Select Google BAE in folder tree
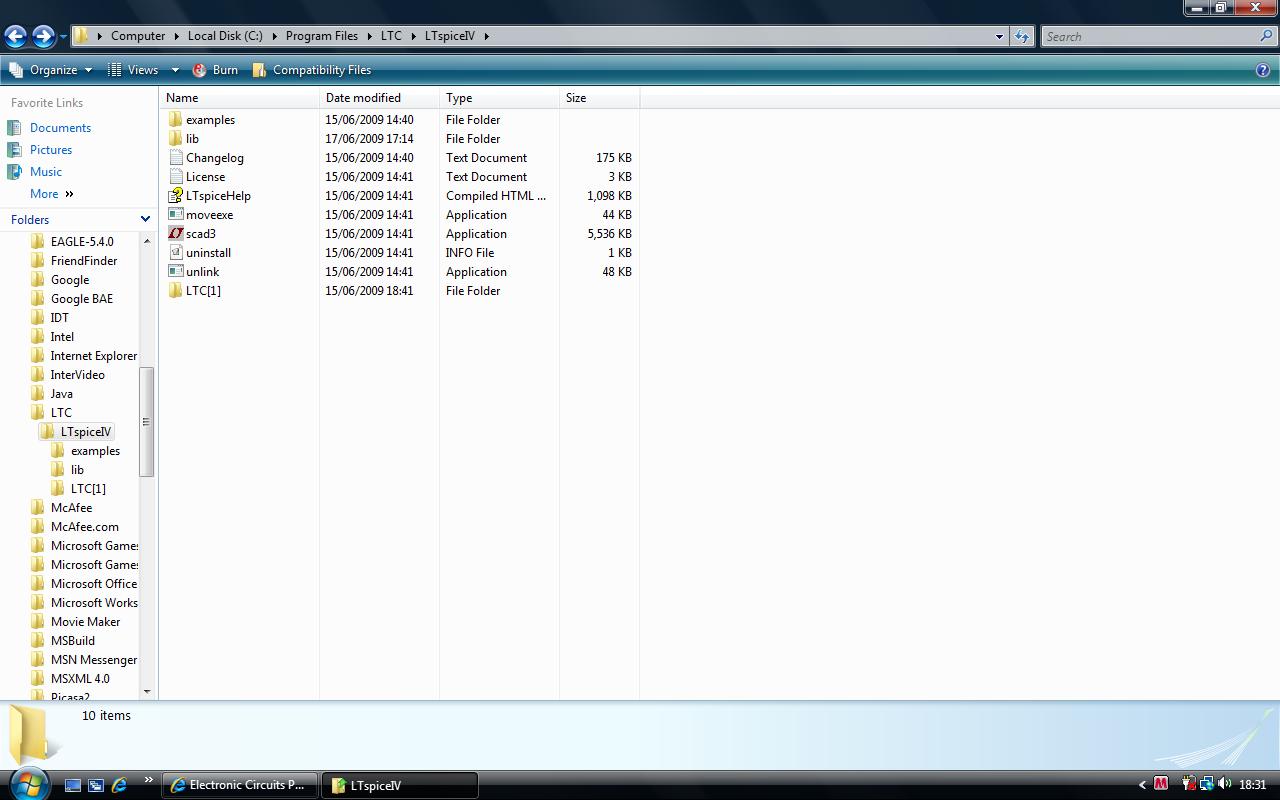The height and width of the screenshot is (800, 1280). 82,299
